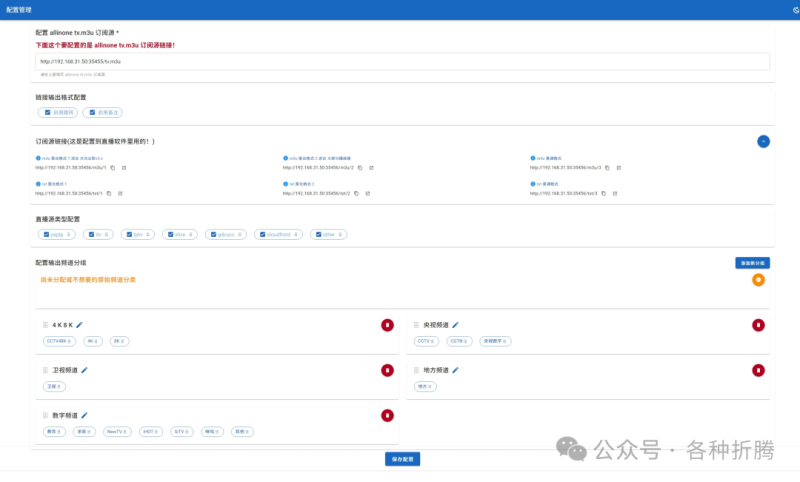
Task: Click the drag handle of 数字频道 group
Action: 45,416
